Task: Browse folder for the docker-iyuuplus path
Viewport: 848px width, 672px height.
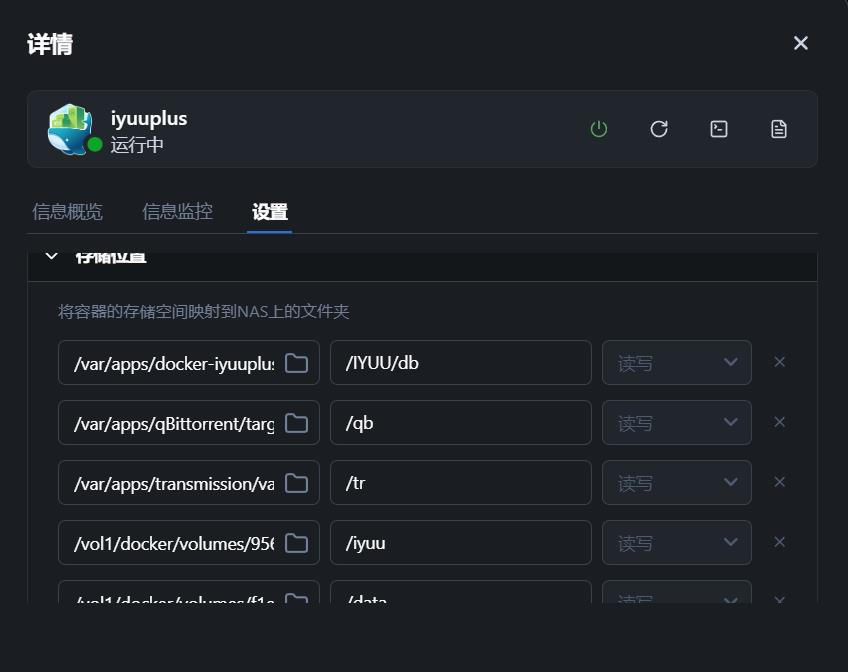Action: [296, 363]
